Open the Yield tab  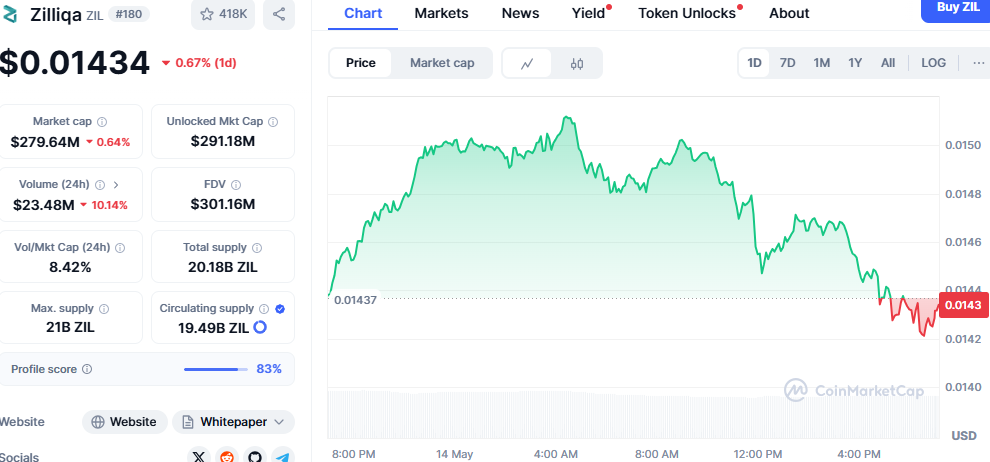point(589,13)
